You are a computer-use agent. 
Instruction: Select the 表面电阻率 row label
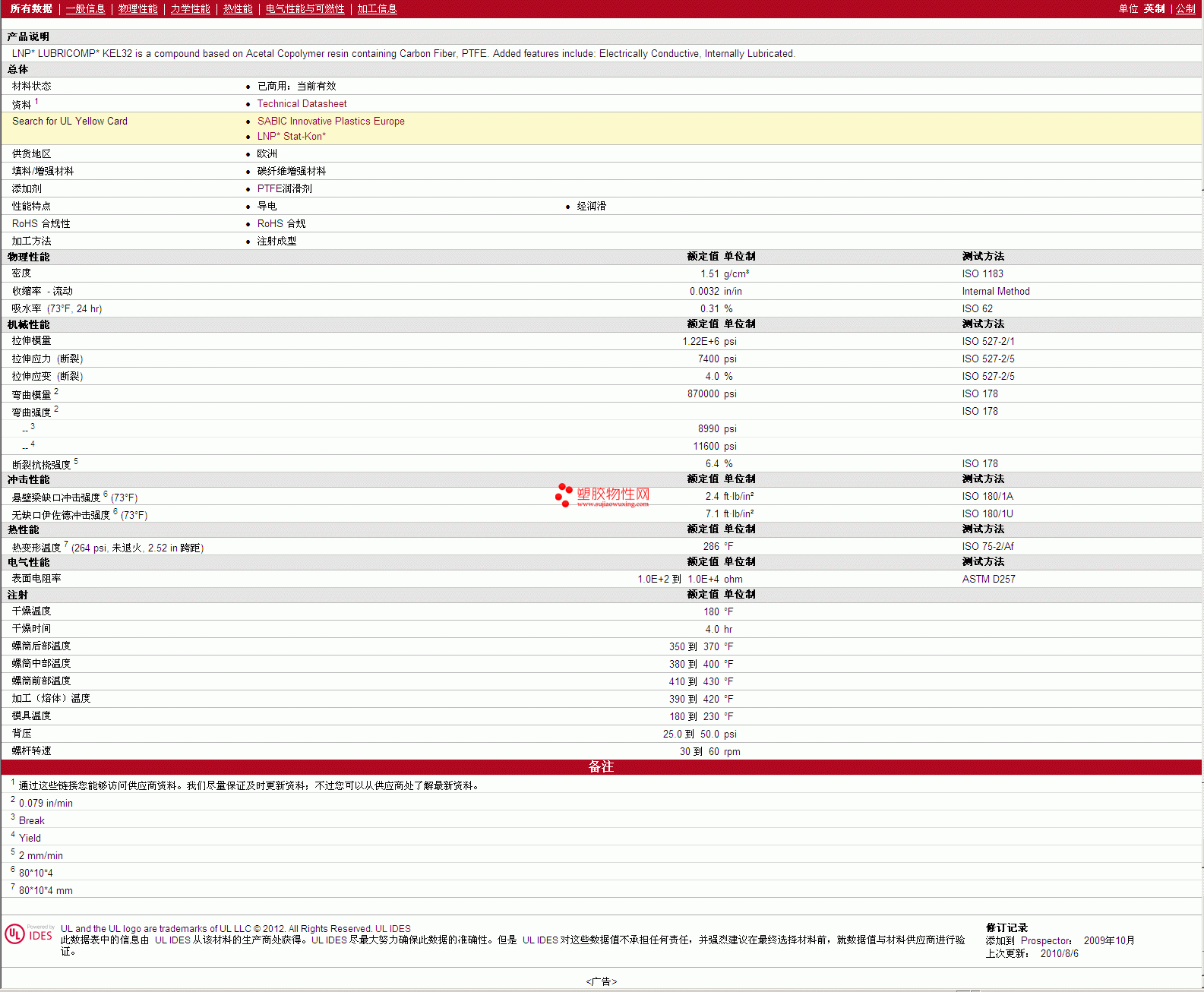(36, 578)
